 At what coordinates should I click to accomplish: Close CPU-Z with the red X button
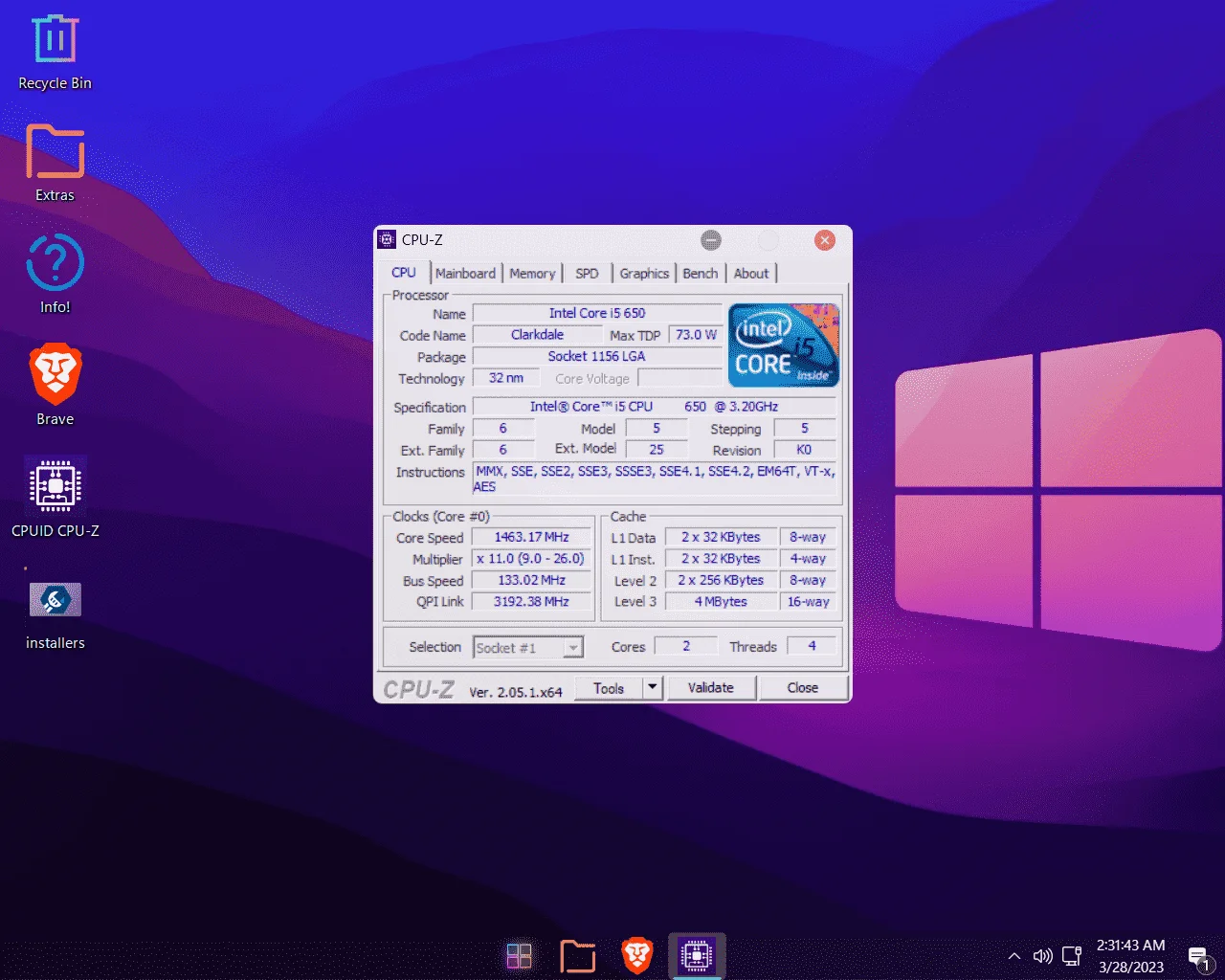[825, 240]
